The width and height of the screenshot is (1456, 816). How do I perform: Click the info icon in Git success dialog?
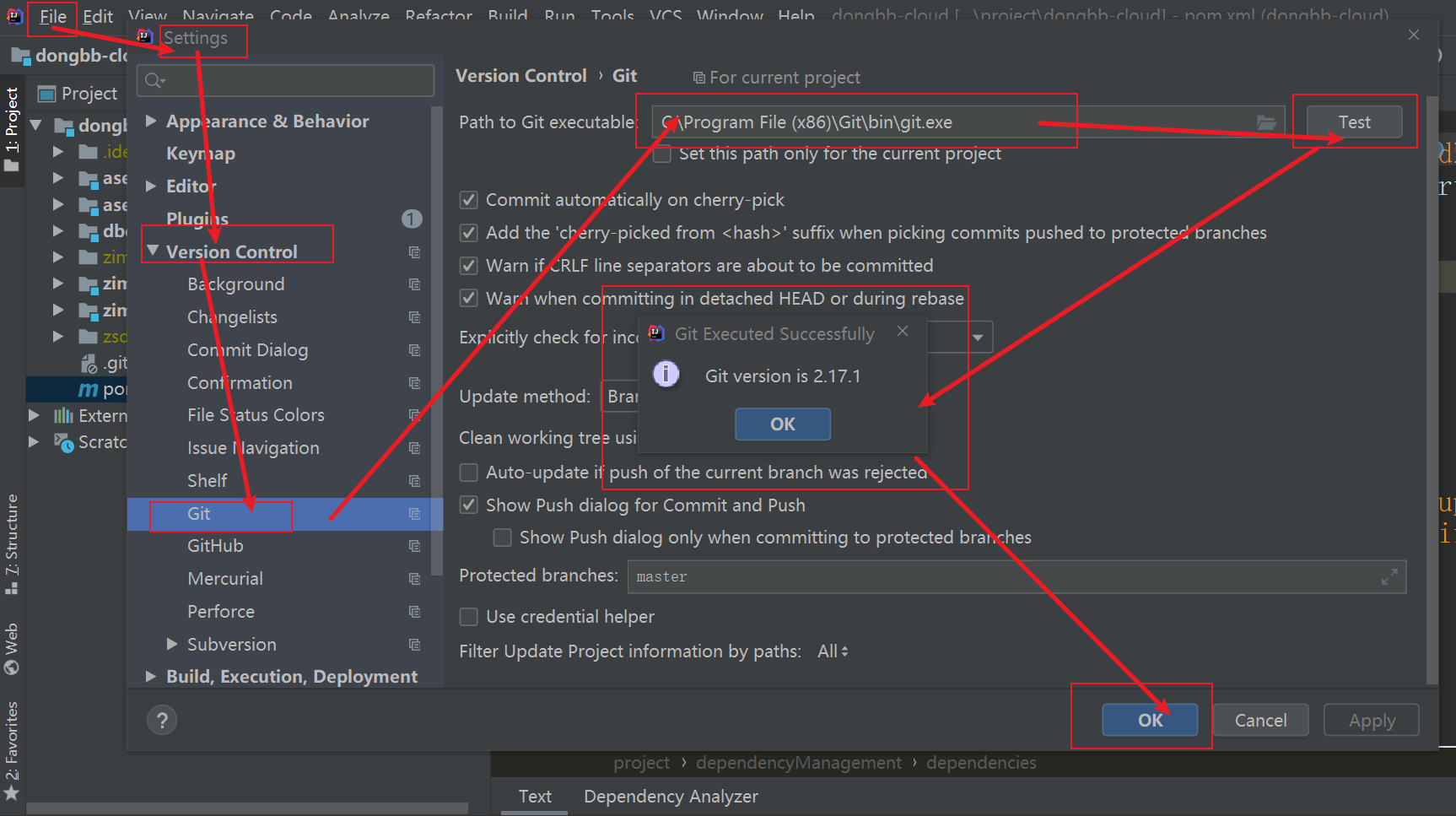click(x=666, y=373)
